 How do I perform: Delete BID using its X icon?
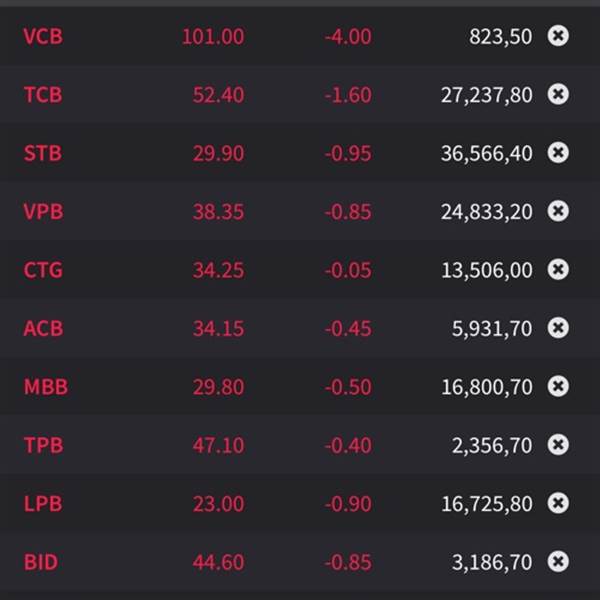(558, 561)
